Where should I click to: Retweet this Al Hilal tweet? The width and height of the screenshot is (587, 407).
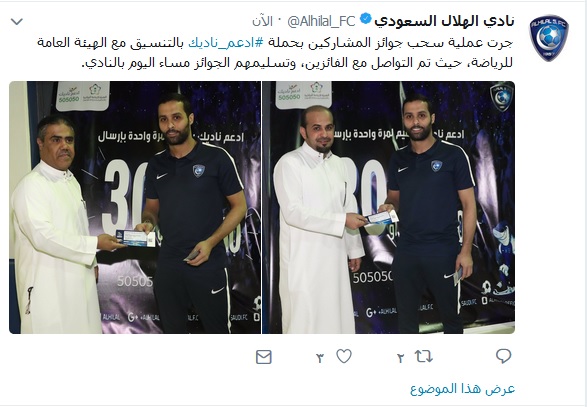[424, 356]
